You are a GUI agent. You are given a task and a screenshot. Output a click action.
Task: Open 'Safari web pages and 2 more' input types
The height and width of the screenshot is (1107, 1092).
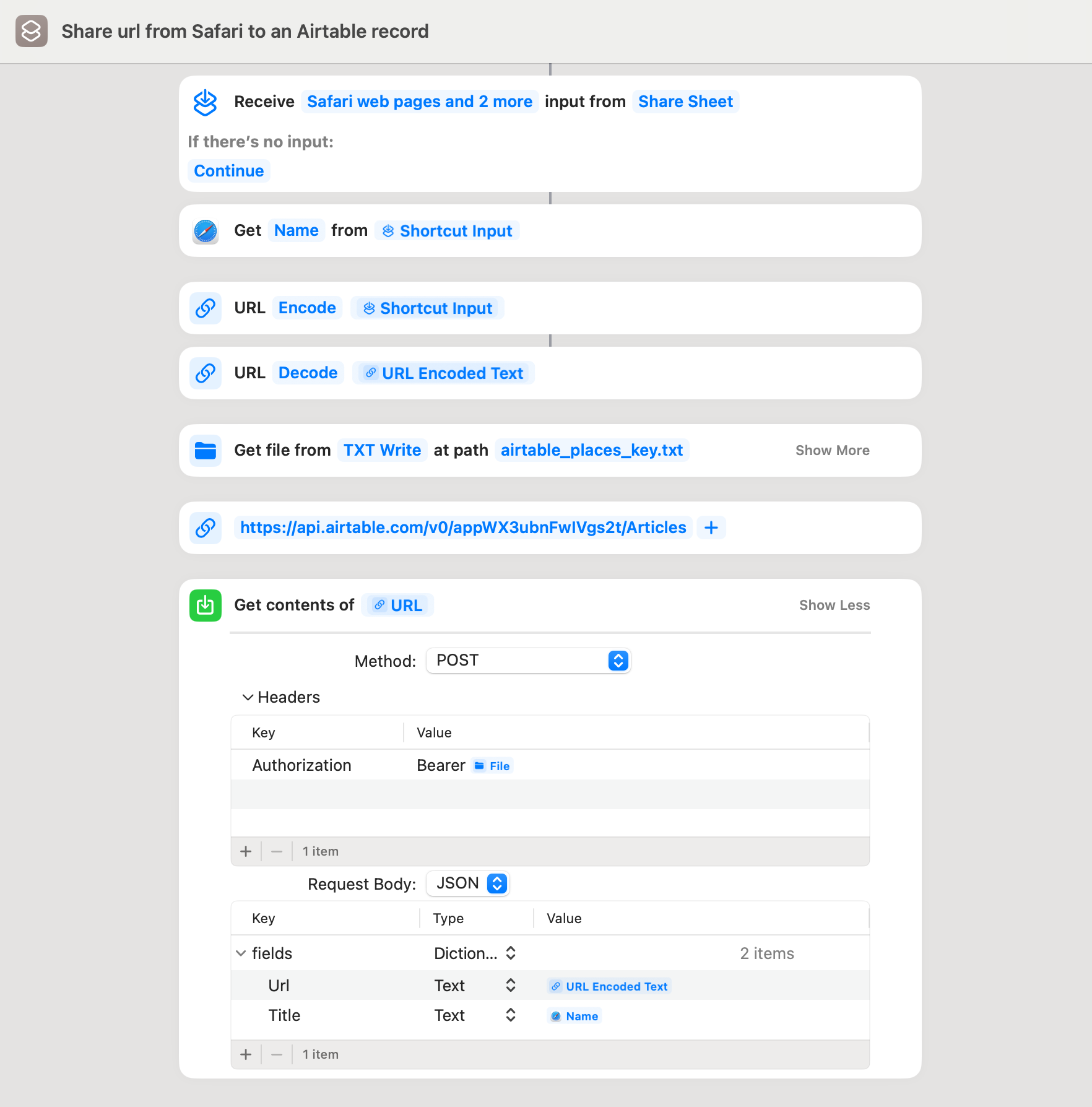(420, 102)
